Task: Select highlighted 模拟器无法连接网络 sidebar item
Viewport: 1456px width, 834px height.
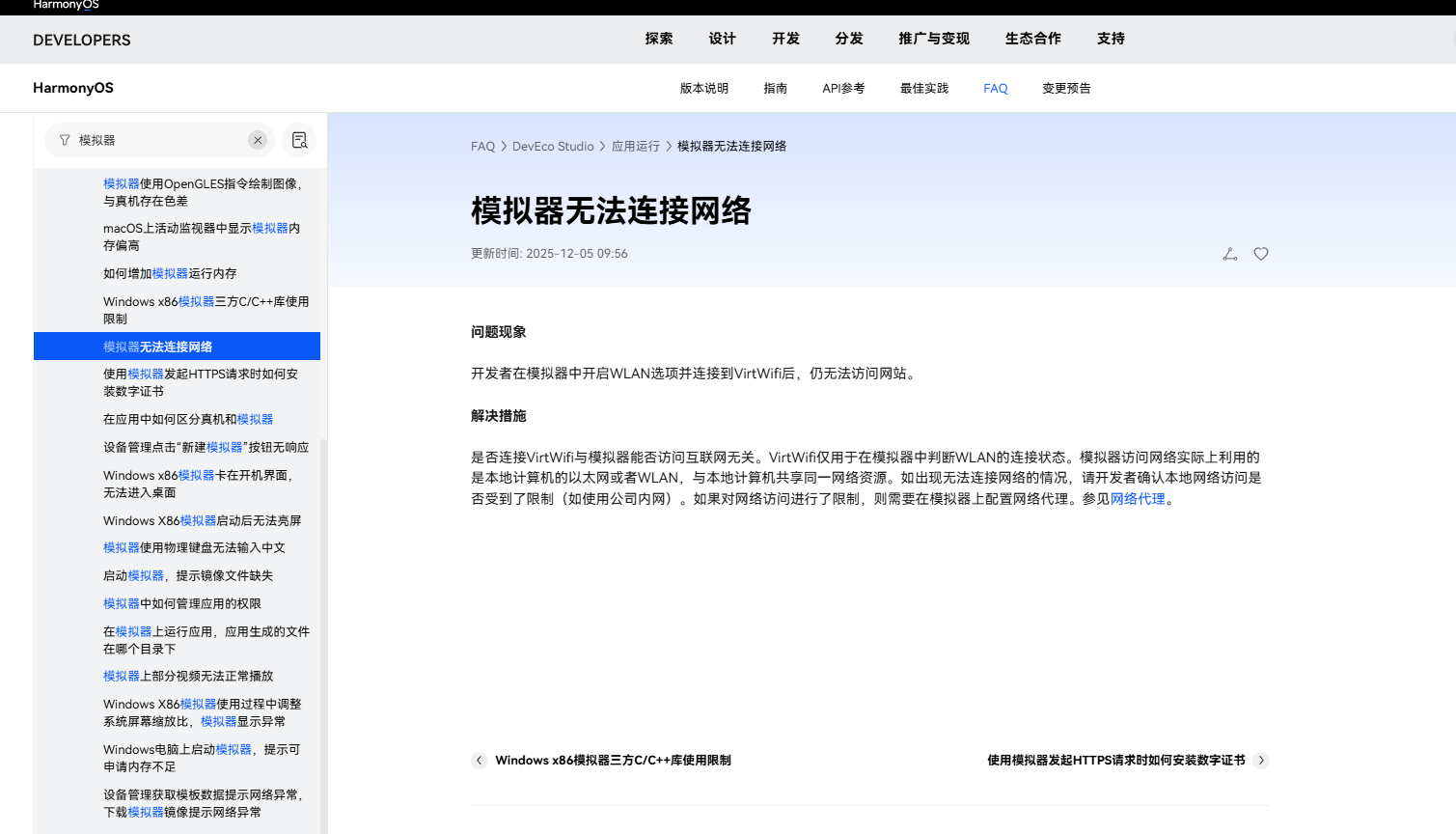Action: pos(177,347)
